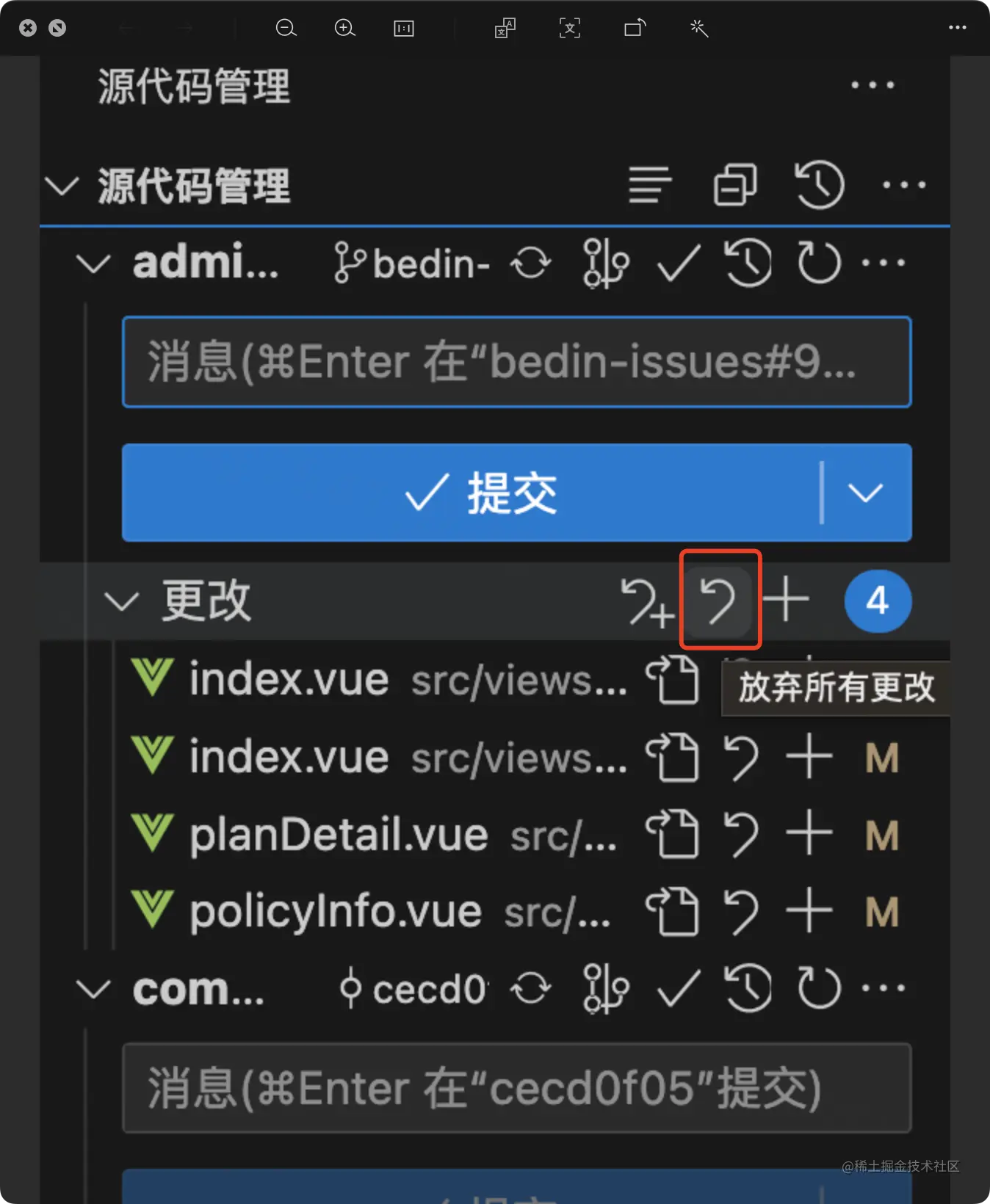This screenshot has height=1204, width=990.
Task: Stage the planDetail.vue file
Action: coord(809,834)
